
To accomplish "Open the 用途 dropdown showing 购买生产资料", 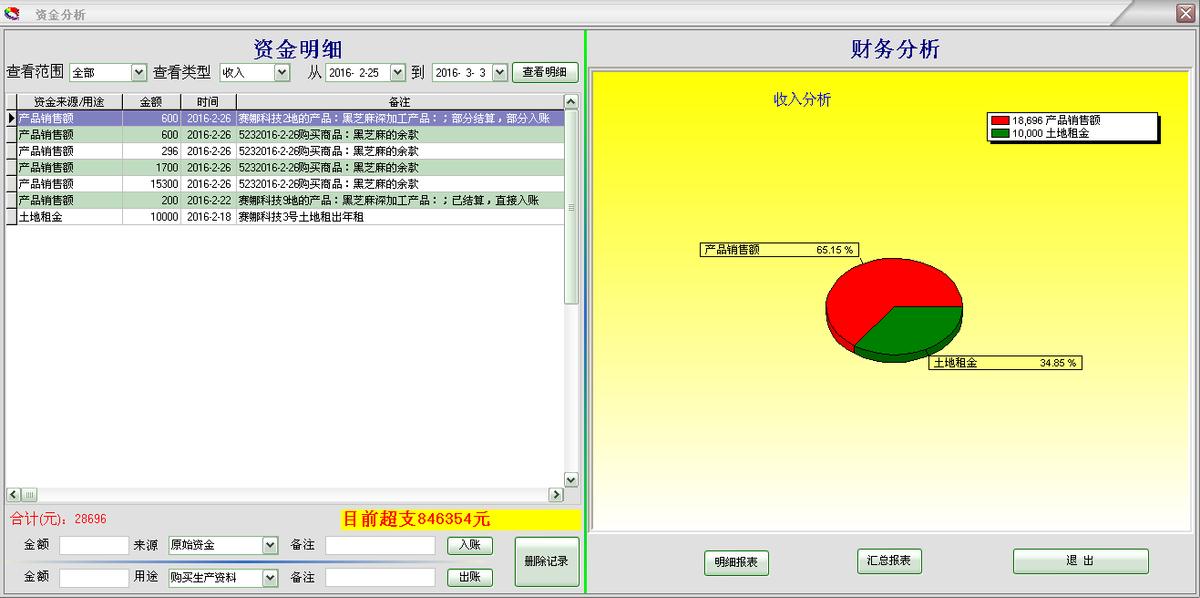I will 268,576.
